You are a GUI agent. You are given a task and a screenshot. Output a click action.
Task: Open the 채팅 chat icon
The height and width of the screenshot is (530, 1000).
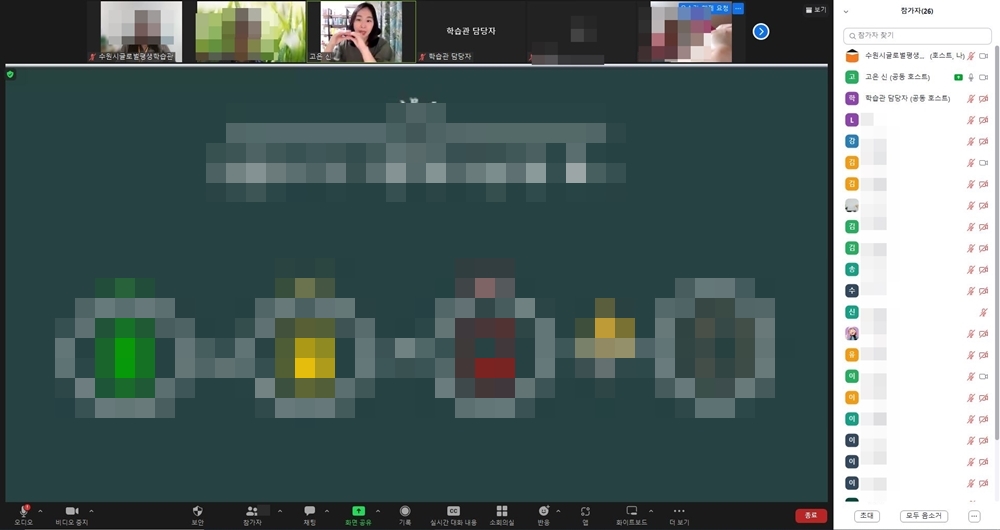309,511
